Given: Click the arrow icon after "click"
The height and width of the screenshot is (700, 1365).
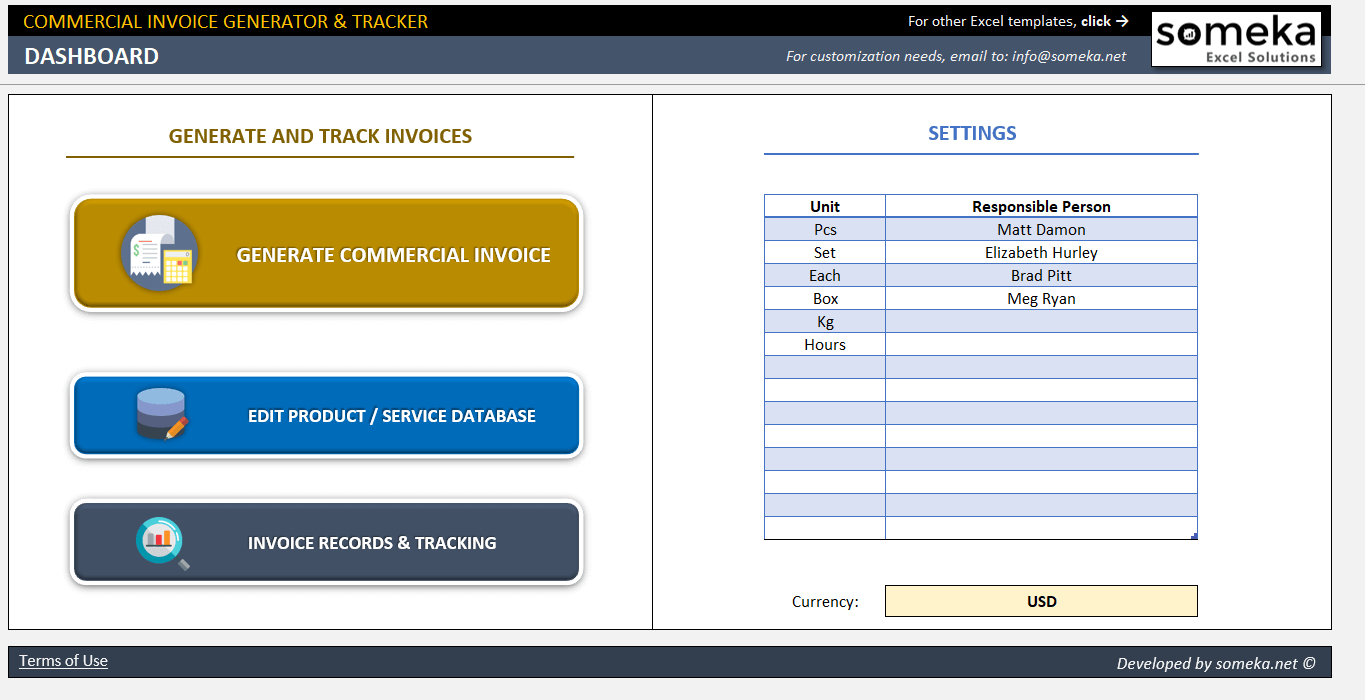Looking at the screenshot, I should tap(1124, 21).
